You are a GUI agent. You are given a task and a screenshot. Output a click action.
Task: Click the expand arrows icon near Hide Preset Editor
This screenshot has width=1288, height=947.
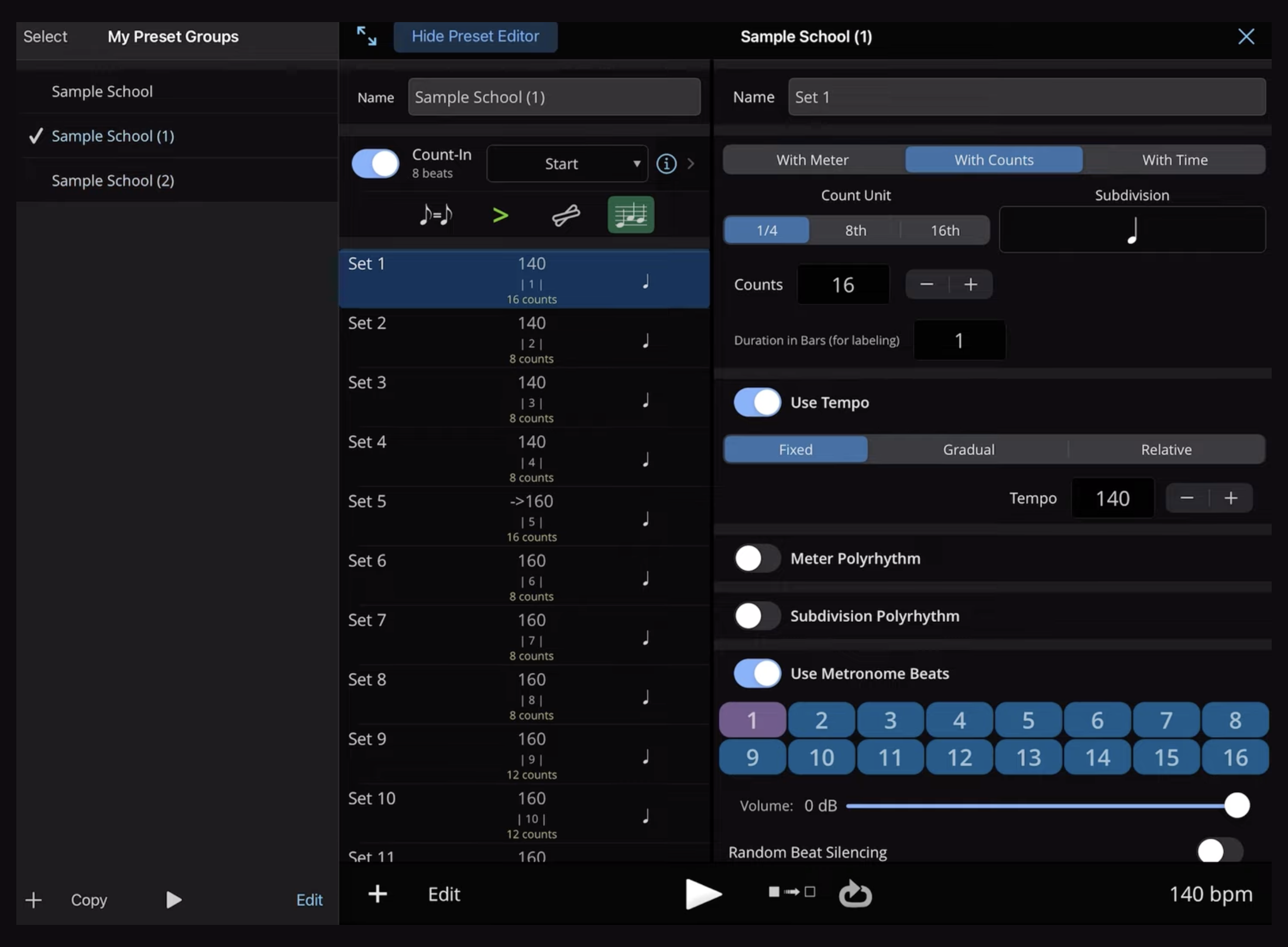(x=367, y=36)
